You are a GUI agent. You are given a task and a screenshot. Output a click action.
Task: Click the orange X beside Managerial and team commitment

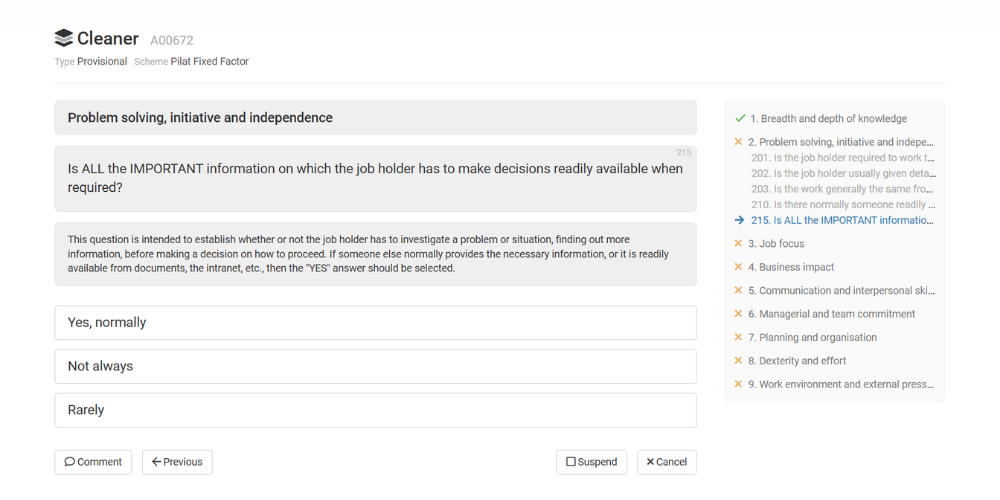(739, 314)
